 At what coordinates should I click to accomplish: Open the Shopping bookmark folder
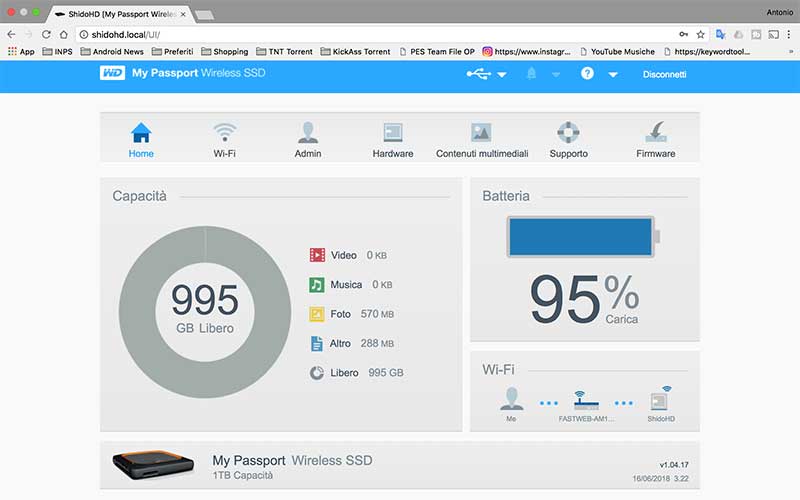[224, 52]
